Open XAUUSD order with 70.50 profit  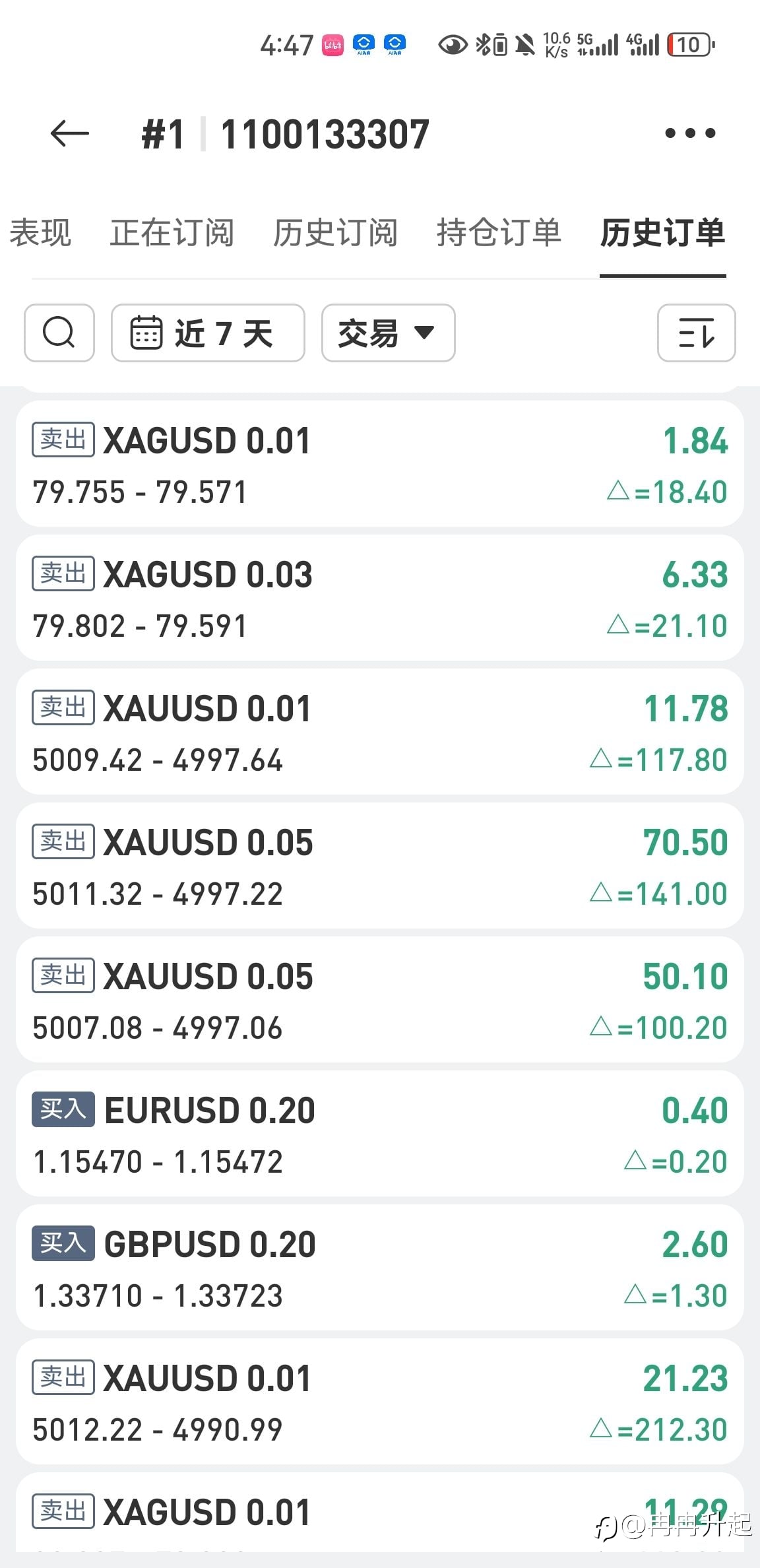(x=379, y=866)
